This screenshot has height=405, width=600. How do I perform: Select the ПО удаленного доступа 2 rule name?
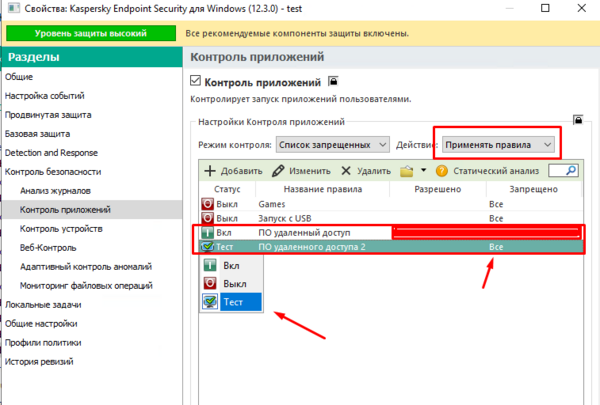point(312,247)
